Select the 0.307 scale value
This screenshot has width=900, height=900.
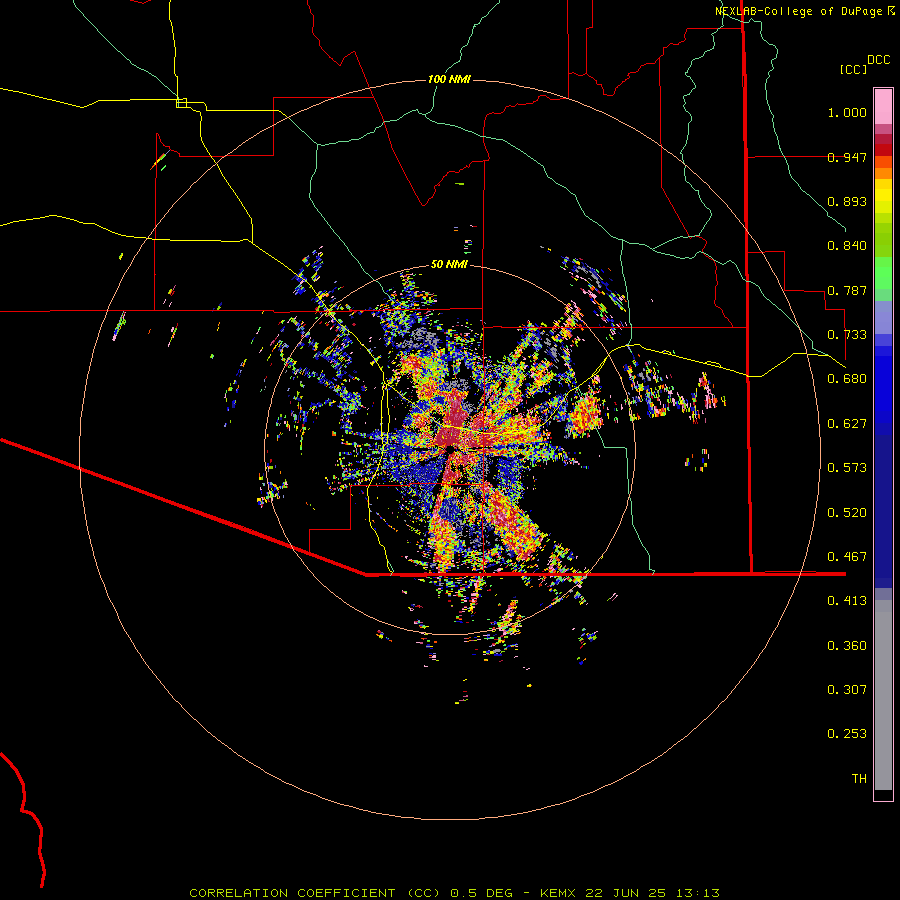pos(847,690)
